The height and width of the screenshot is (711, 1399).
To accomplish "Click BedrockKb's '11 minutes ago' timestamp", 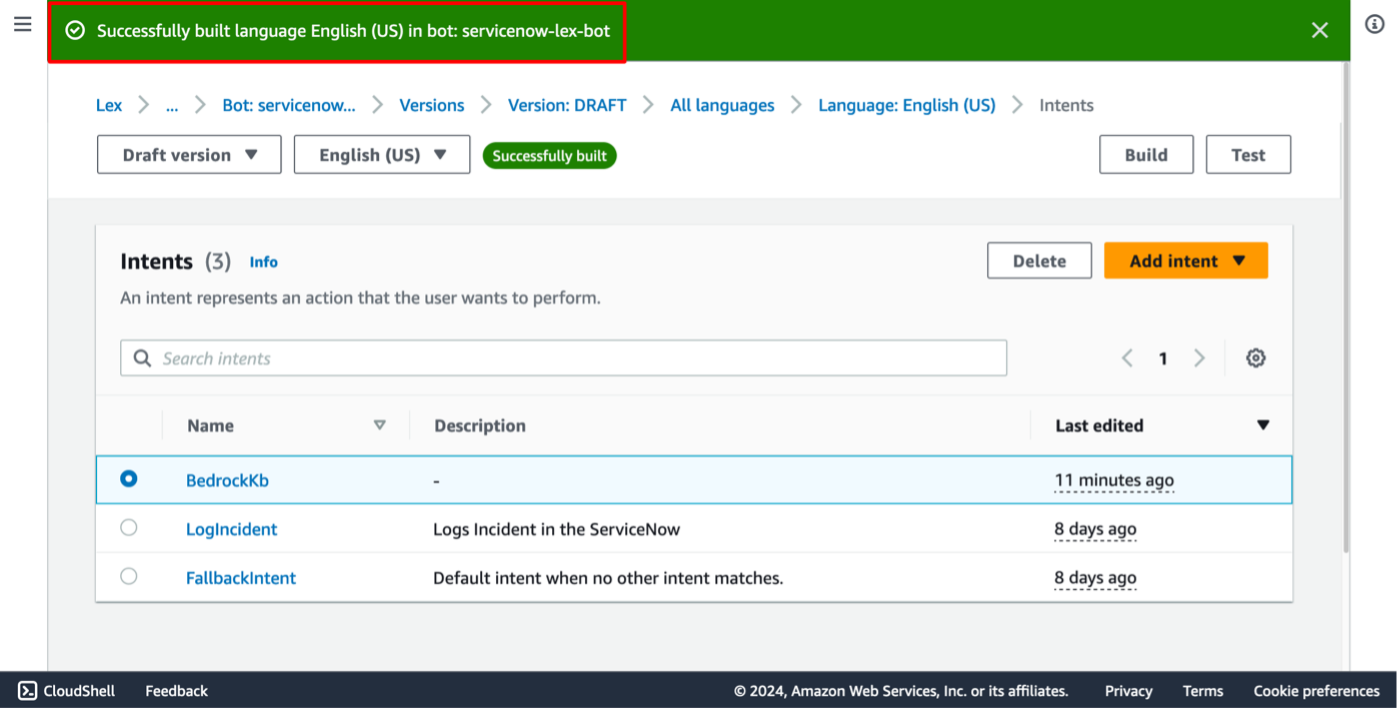I will [1114, 480].
